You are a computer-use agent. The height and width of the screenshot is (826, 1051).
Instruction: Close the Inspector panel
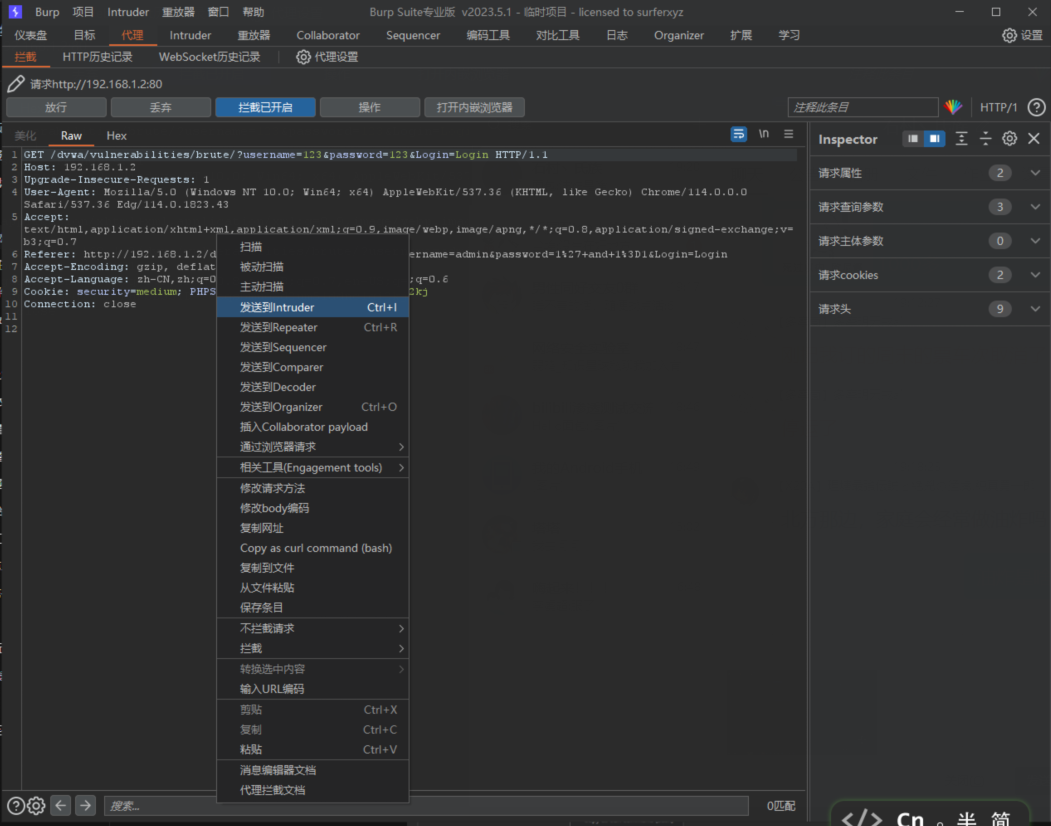(1034, 139)
